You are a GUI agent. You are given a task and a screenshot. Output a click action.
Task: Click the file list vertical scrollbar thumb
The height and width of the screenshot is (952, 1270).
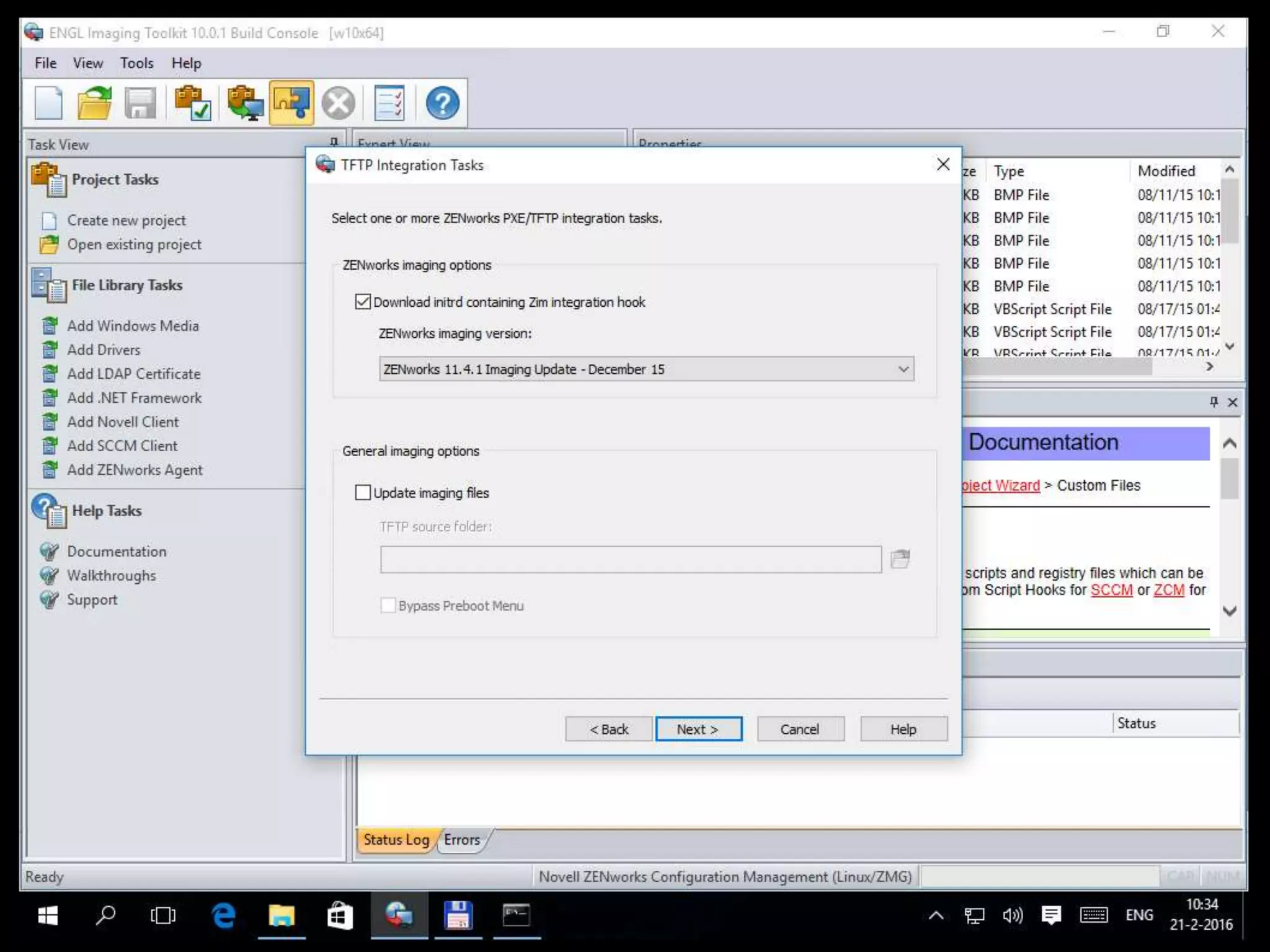pyautogui.click(x=1230, y=211)
